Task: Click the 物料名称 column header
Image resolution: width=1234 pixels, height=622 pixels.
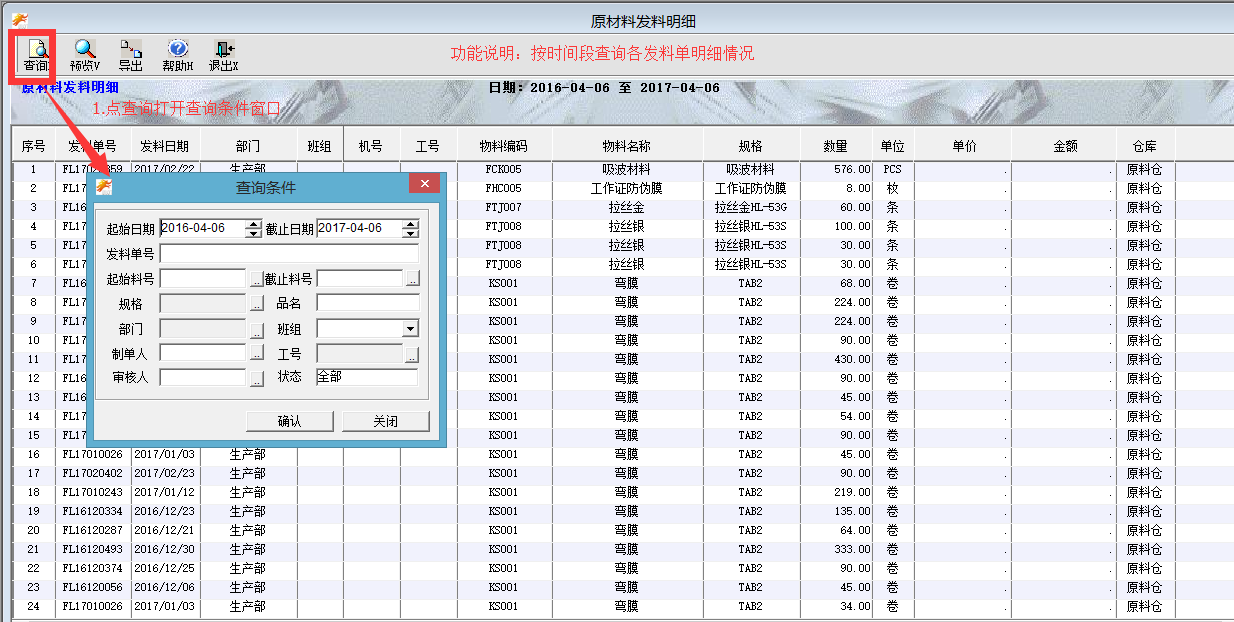Action: (x=627, y=146)
